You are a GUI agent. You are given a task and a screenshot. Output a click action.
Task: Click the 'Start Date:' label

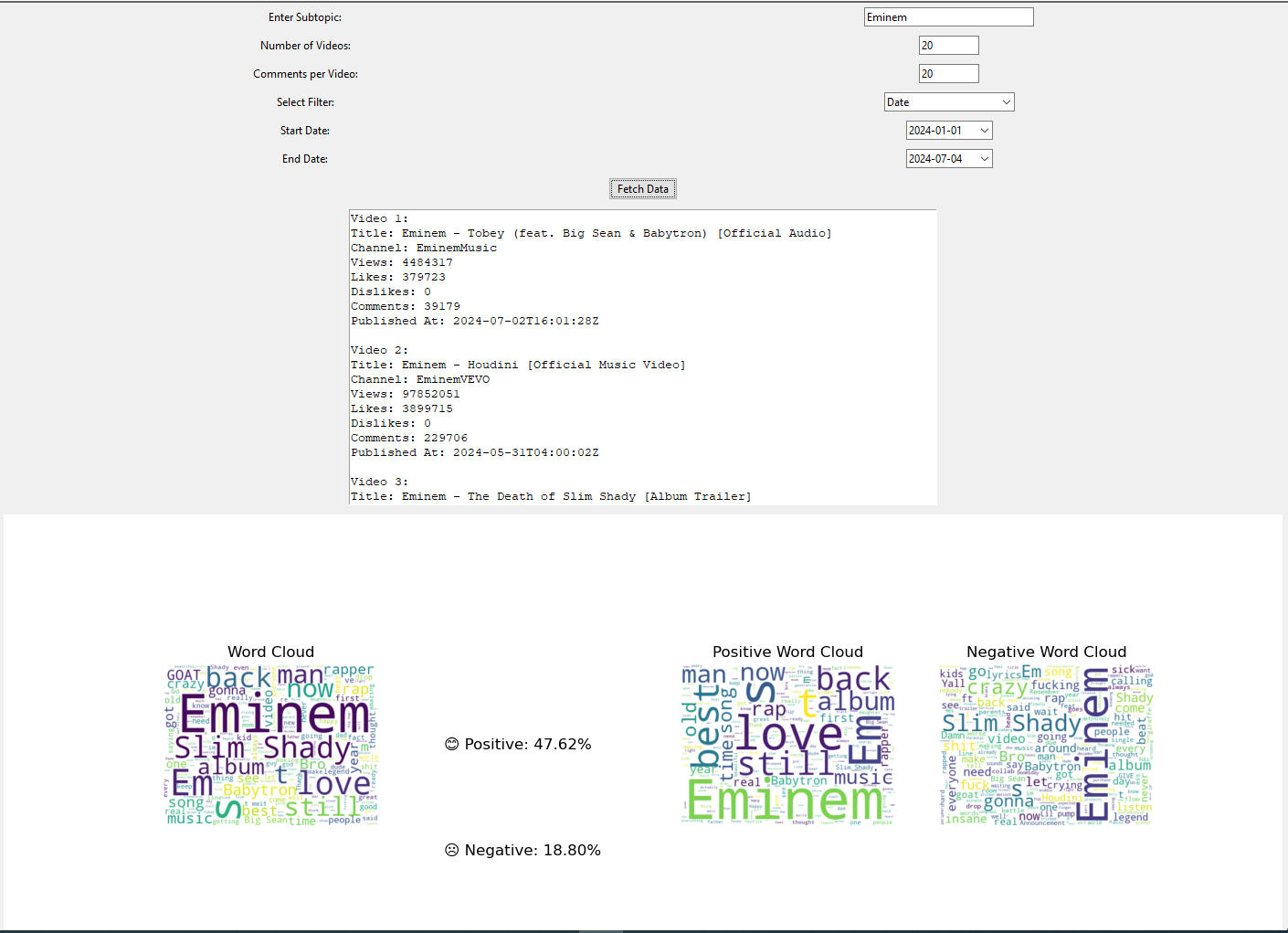[x=305, y=131]
